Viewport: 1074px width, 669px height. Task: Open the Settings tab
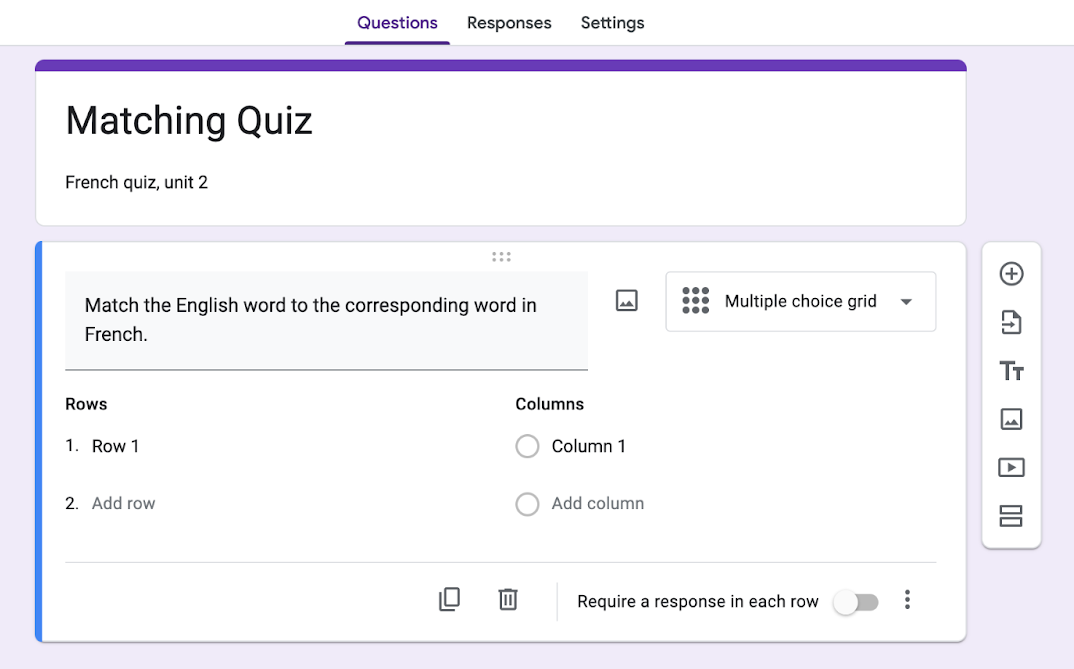click(x=612, y=23)
